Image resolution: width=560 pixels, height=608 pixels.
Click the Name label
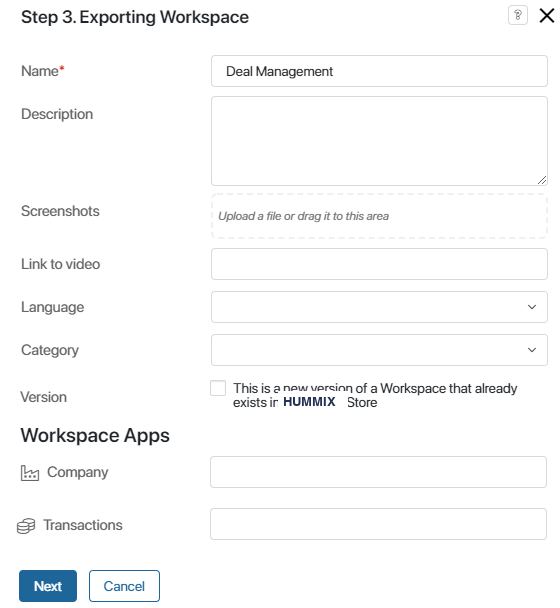click(42, 71)
